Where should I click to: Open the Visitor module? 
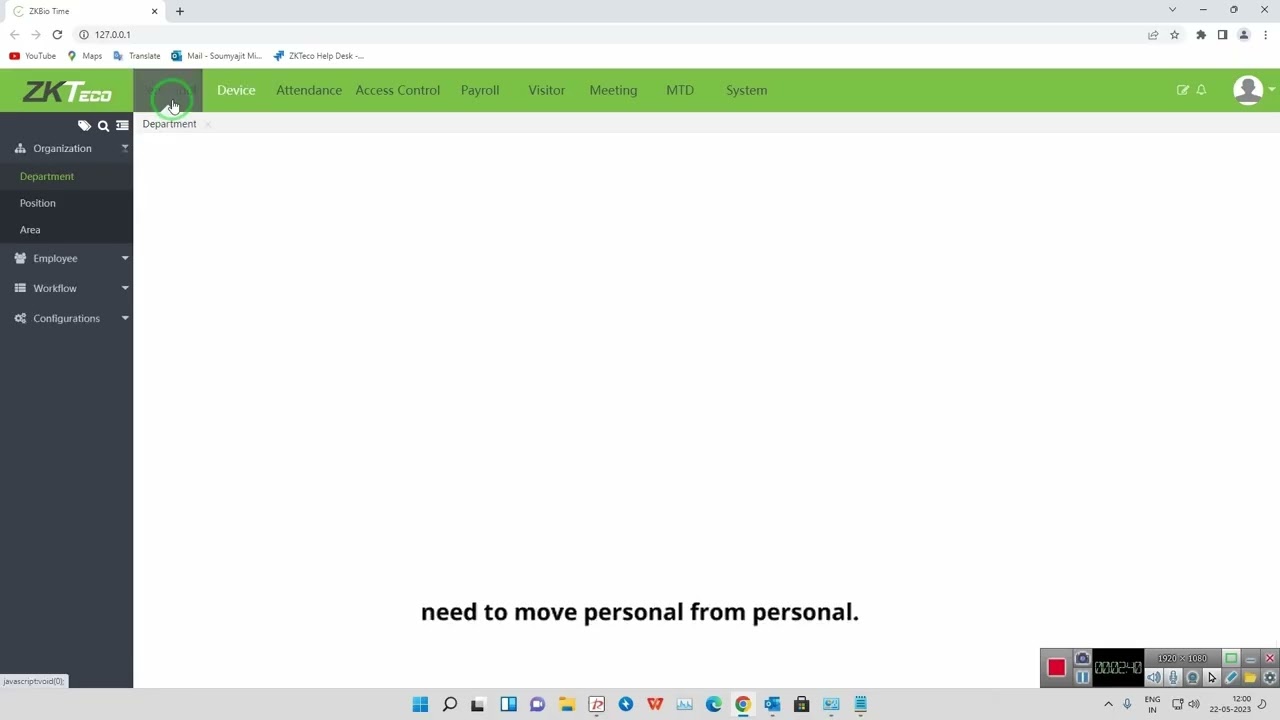pyautogui.click(x=547, y=90)
